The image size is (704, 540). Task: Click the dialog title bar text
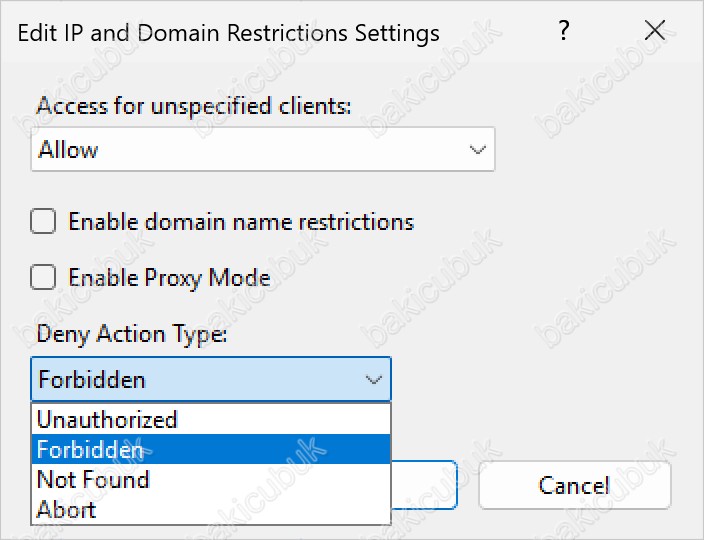(x=229, y=33)
